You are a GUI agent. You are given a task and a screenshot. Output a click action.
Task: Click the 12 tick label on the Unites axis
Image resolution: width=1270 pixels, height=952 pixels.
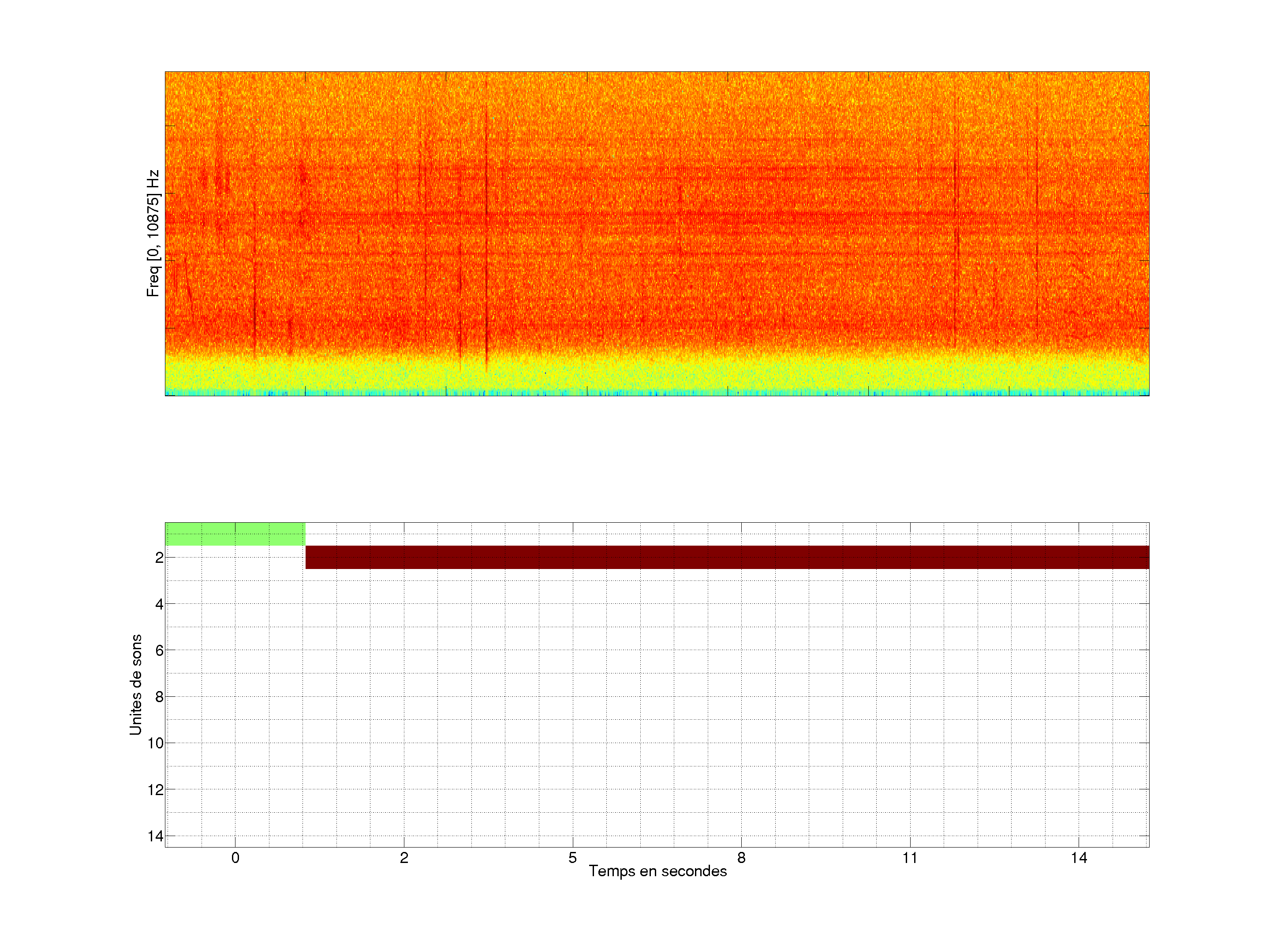[x=156, y=790]
